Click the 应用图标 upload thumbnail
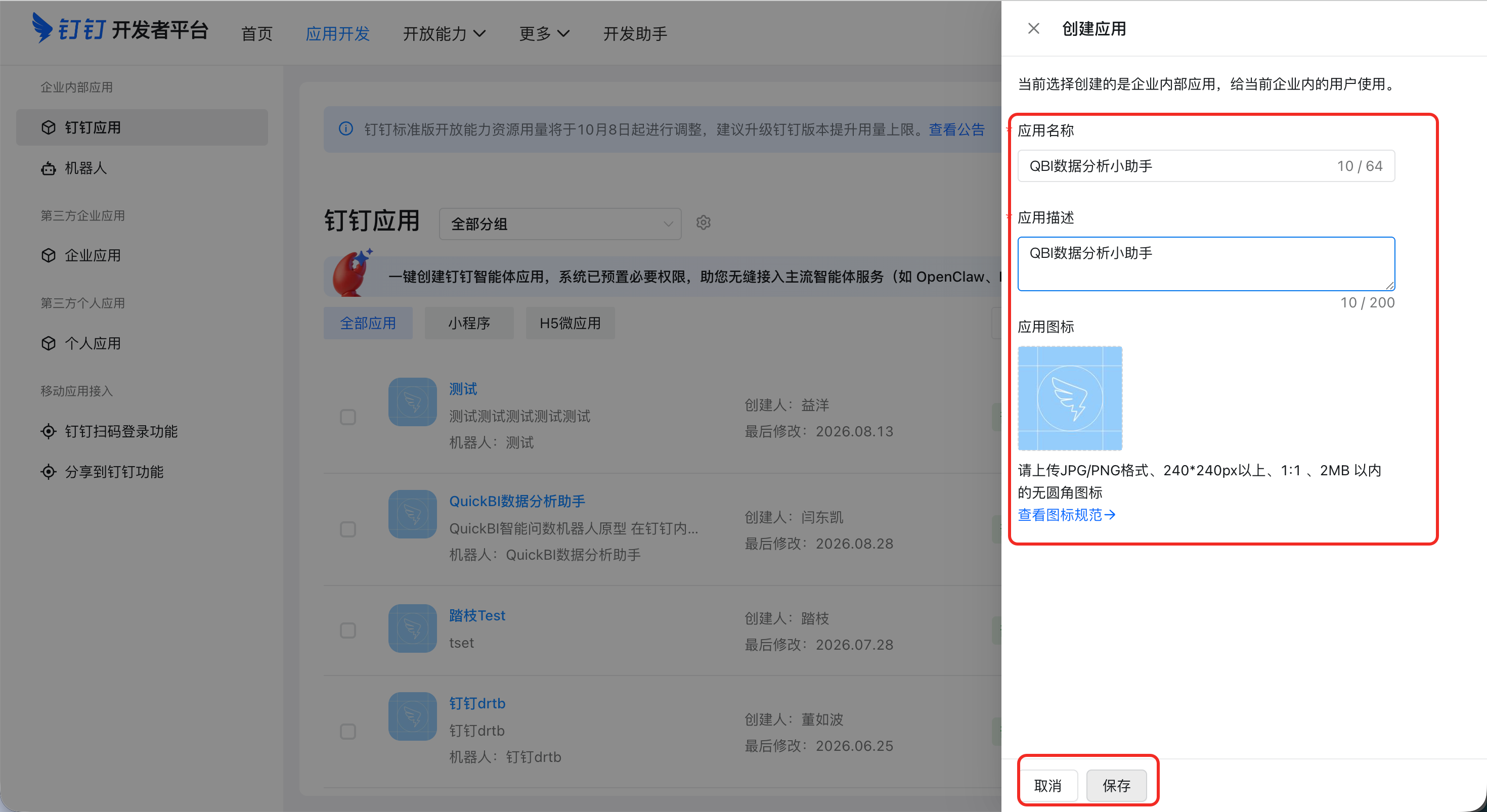This screenshot has width=1487, height=812. 1070,398
